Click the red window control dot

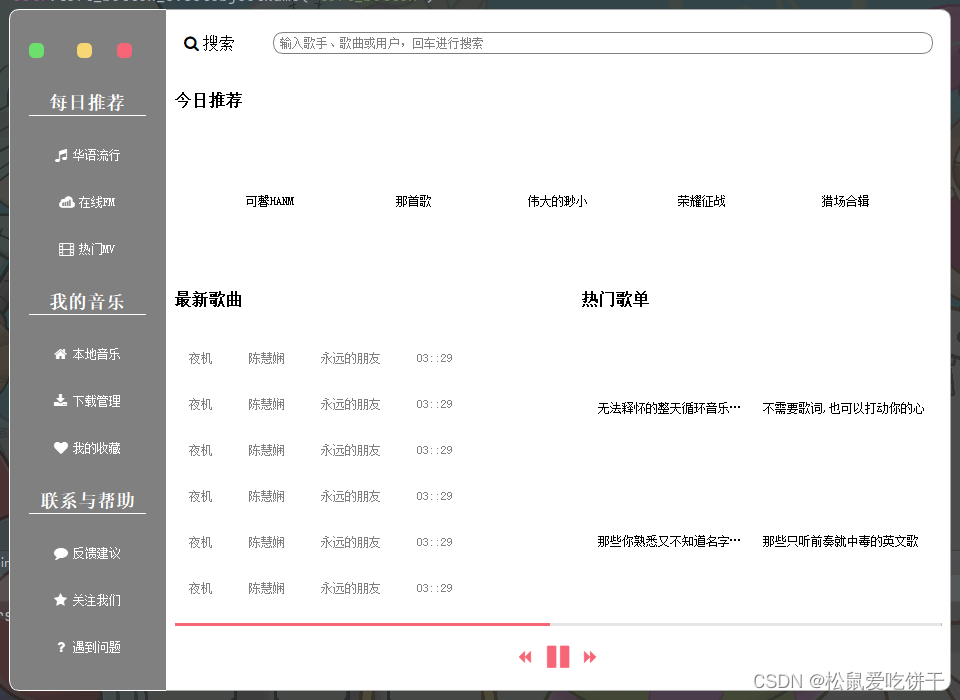pyautogui.click(x=124, y=51)
